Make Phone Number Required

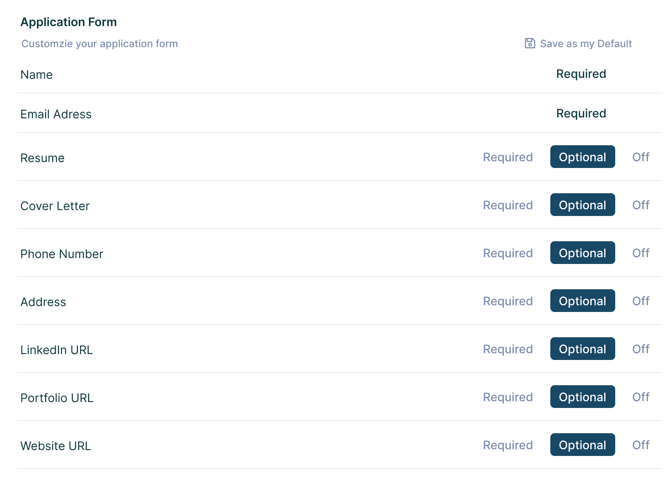508,253
